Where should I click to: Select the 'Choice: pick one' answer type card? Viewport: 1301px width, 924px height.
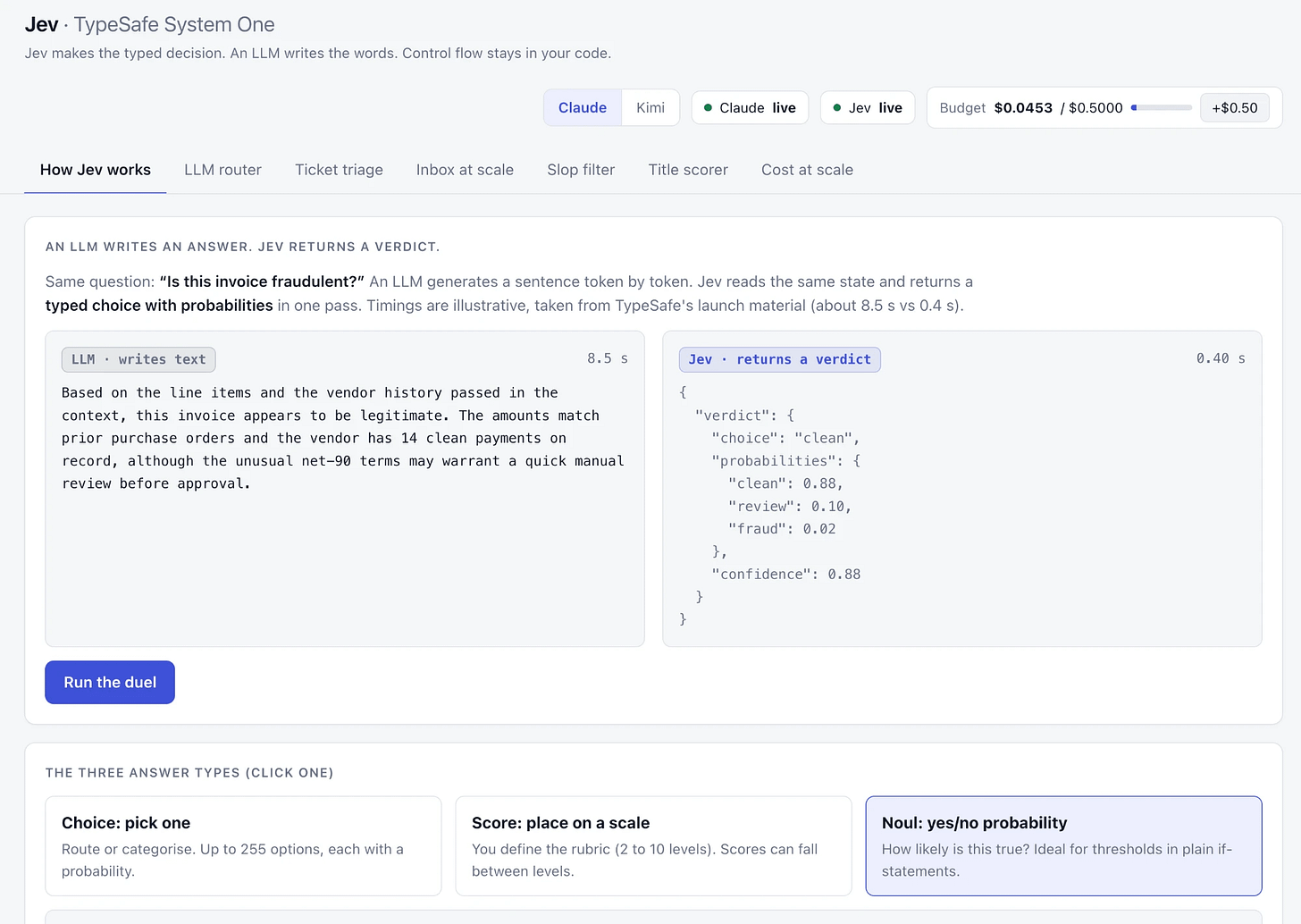pos(243,845)
